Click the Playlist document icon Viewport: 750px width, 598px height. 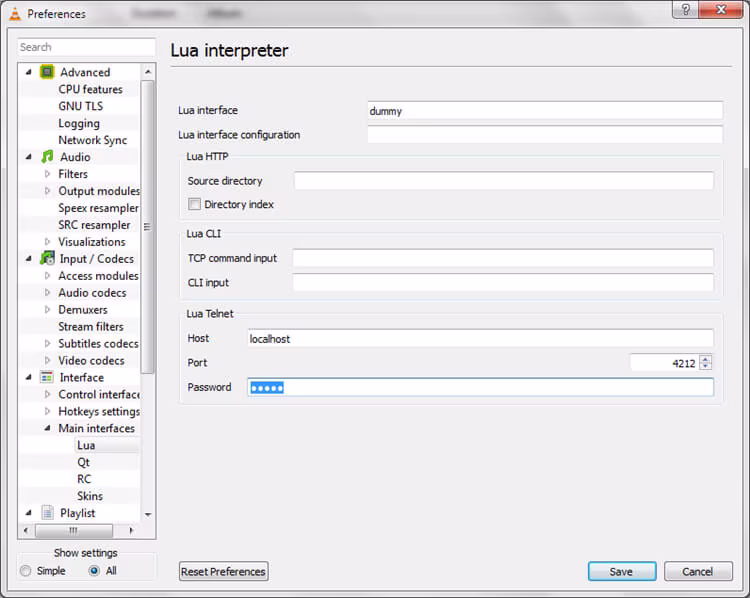tap(47, 512)
